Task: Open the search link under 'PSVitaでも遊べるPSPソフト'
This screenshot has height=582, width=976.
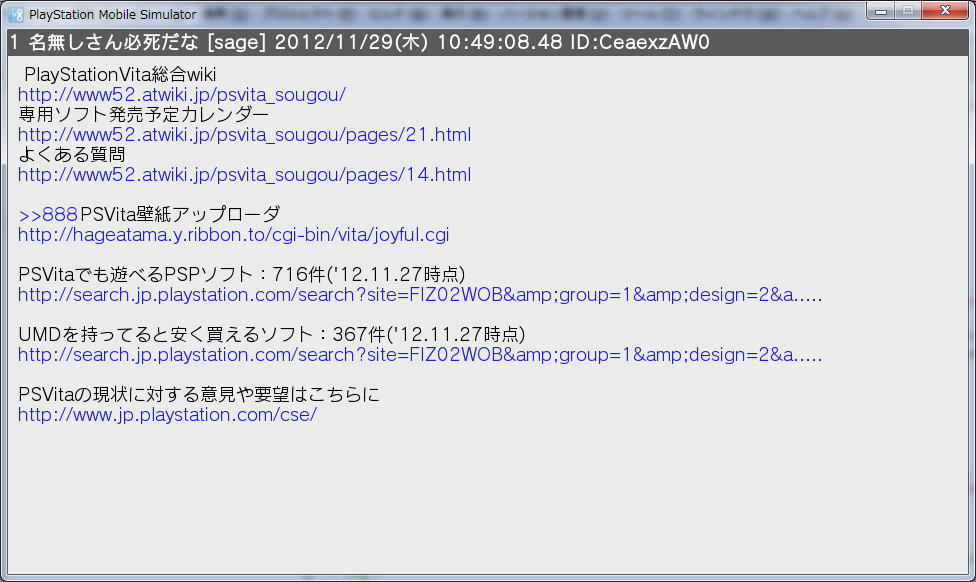Action: coord(420,295)
